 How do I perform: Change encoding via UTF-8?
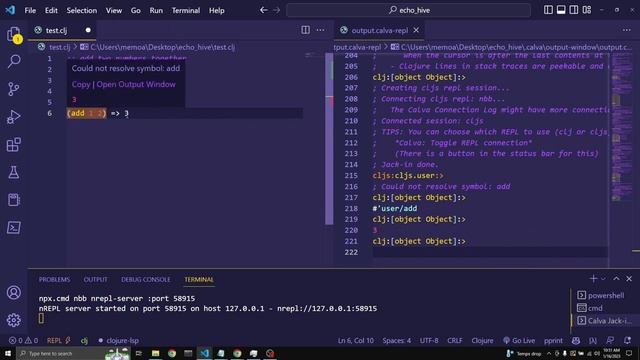(x=429, y=340)
